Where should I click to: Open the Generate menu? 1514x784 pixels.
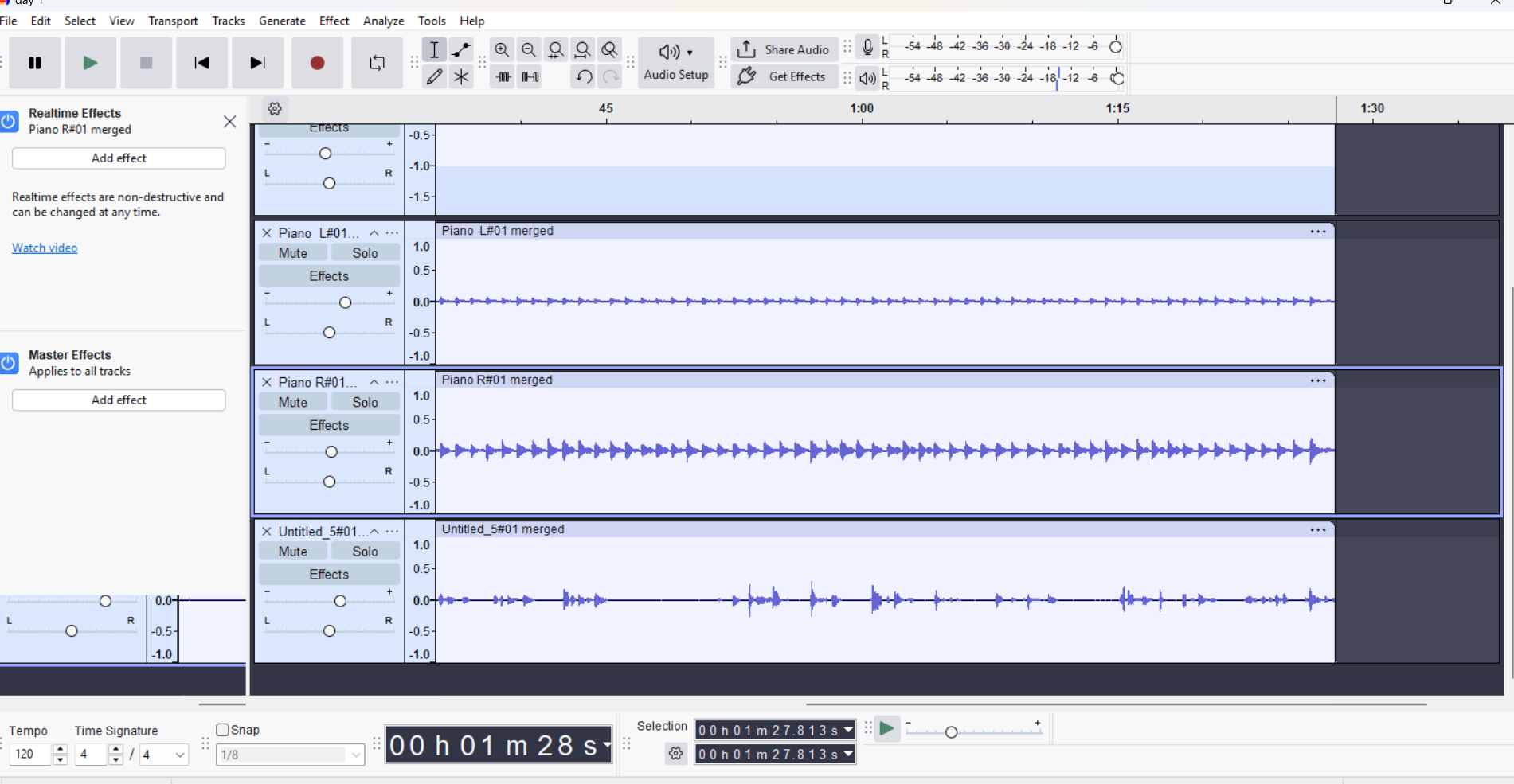[282, 21]
